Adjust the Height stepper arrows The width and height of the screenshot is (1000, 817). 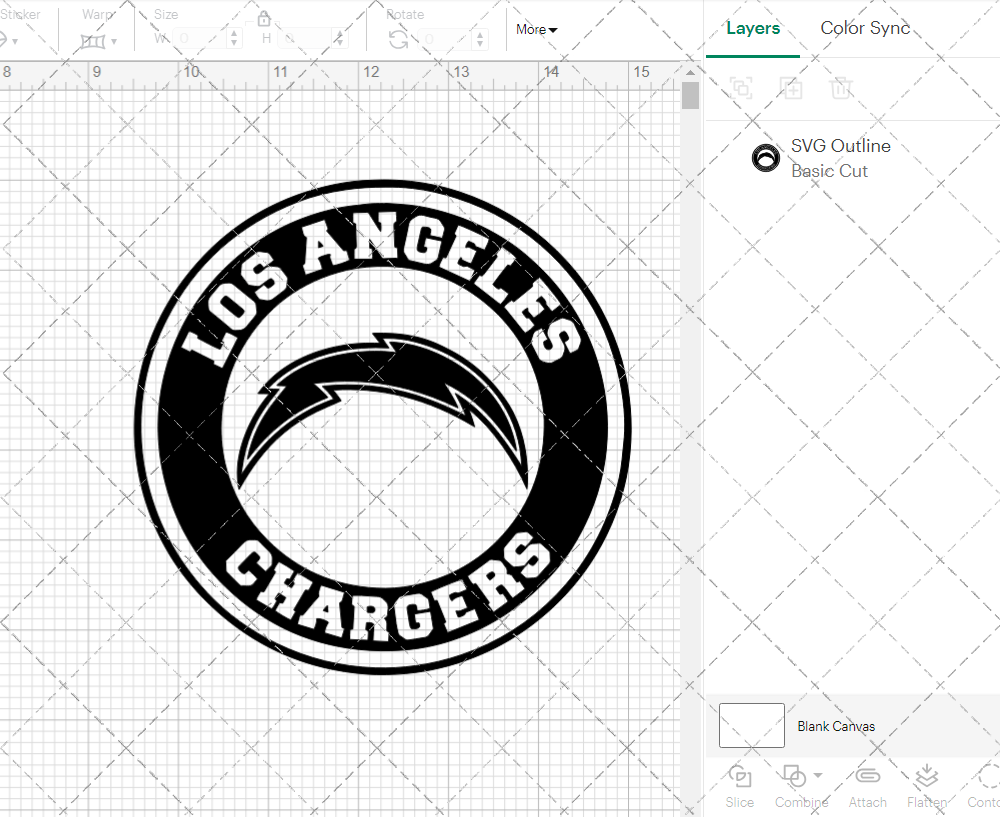click(340, 39)
